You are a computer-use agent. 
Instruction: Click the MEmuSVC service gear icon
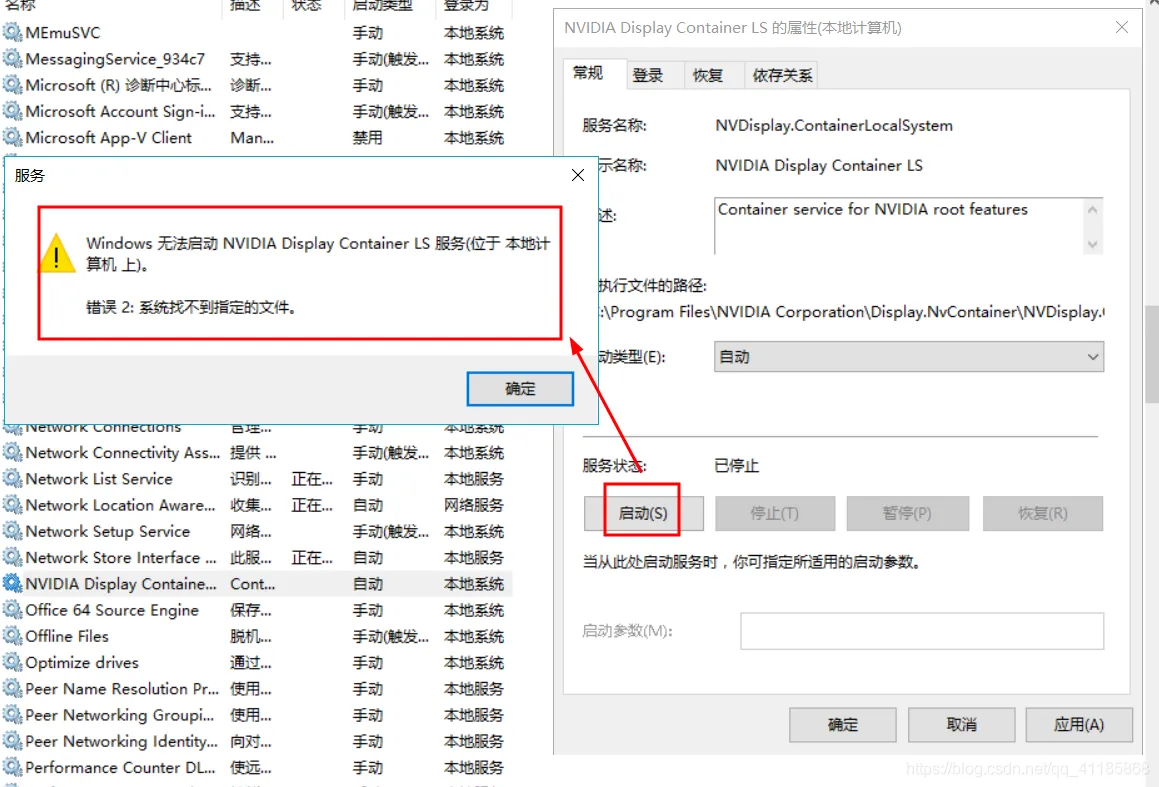pyautogui.click(x=12, y=33)
